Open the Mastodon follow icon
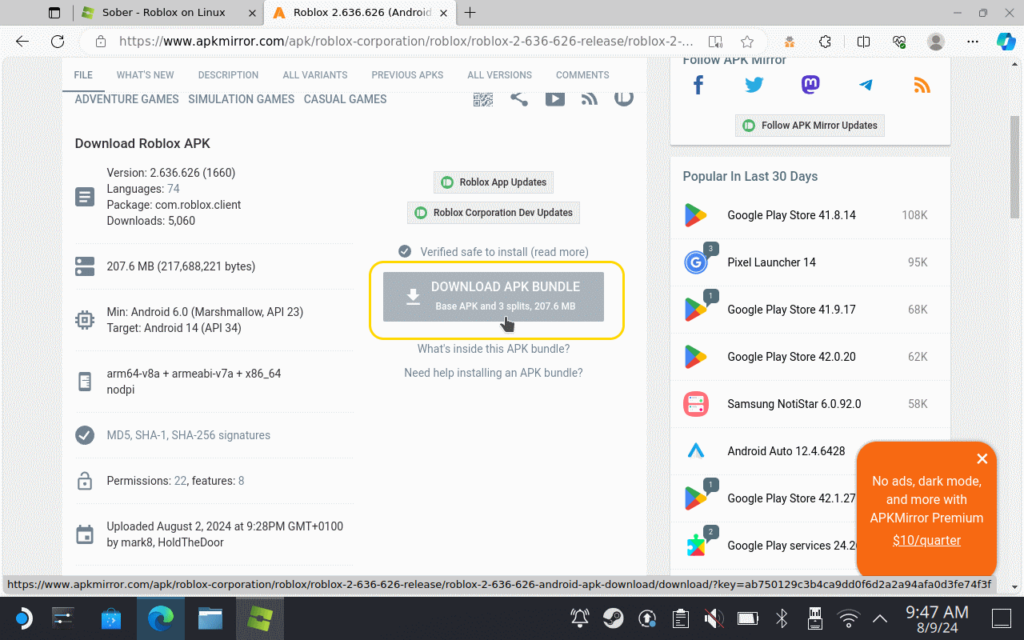The height and width of the screenshot is (640, 1024). coord(810,85)
